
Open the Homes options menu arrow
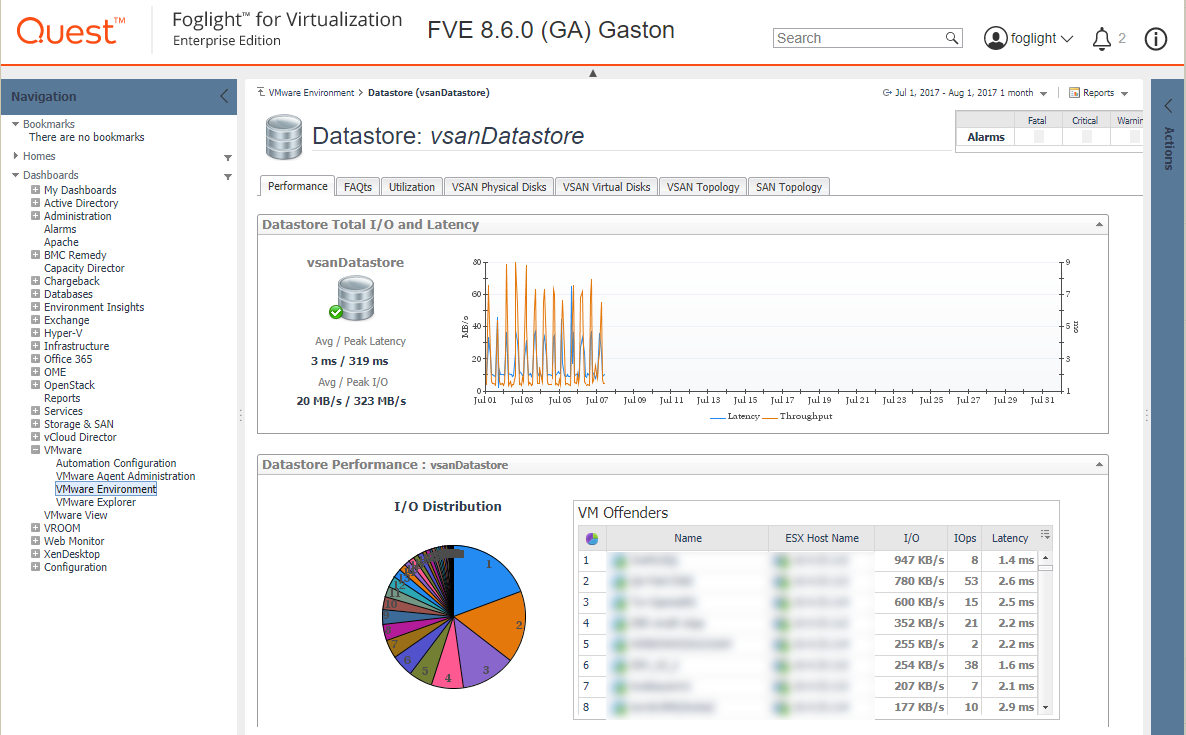point(228,158)
